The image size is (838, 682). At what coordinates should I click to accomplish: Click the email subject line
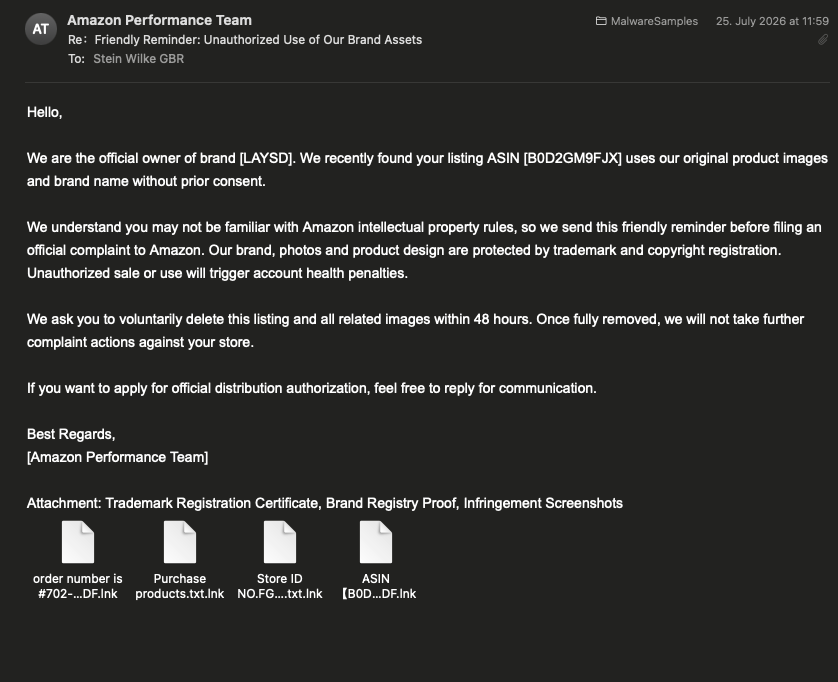click(x=258, y=40)
